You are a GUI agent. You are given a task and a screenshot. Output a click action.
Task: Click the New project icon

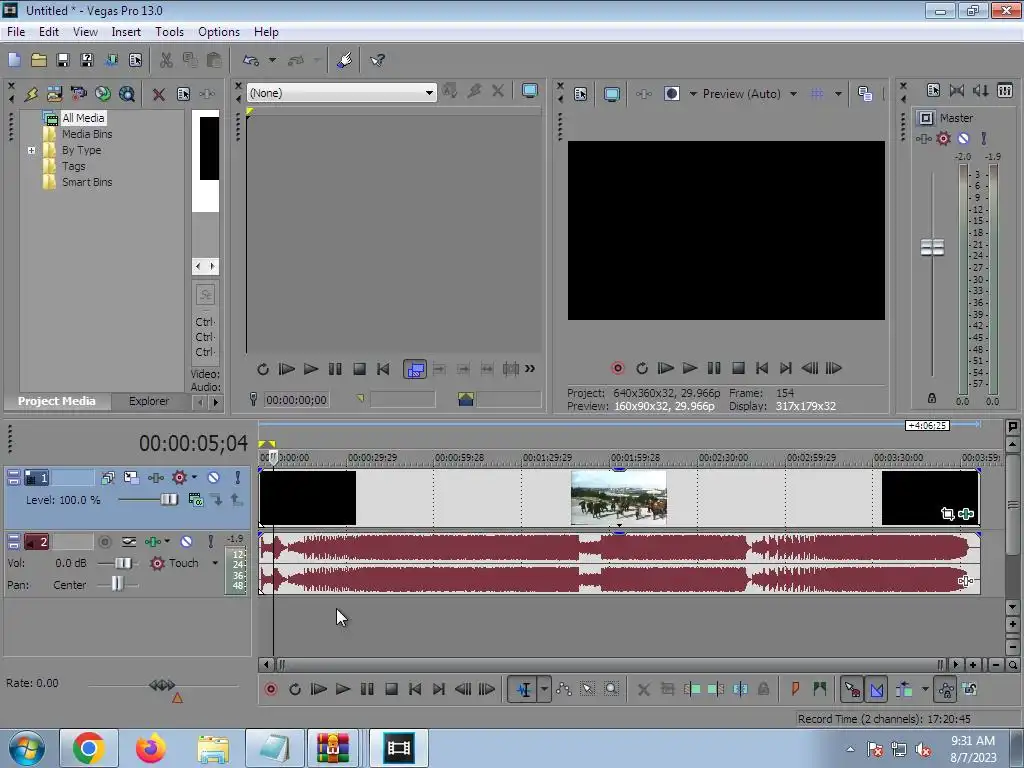[x=14, y=60]
